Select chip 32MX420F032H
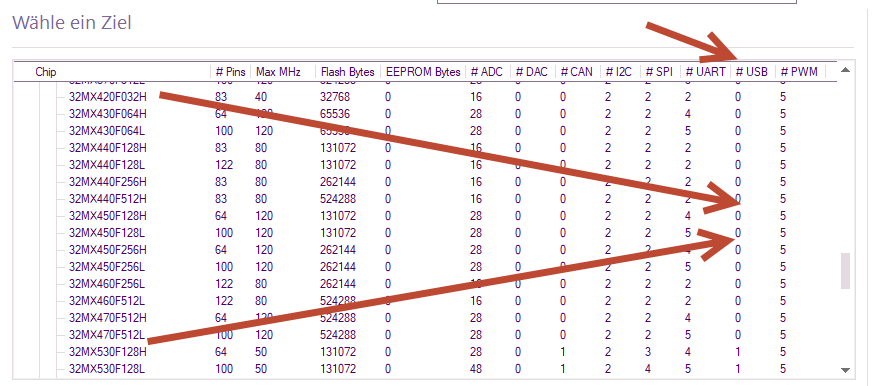This screenshot has width=872, height=386. pyautogui.click(x=108, y=97)
